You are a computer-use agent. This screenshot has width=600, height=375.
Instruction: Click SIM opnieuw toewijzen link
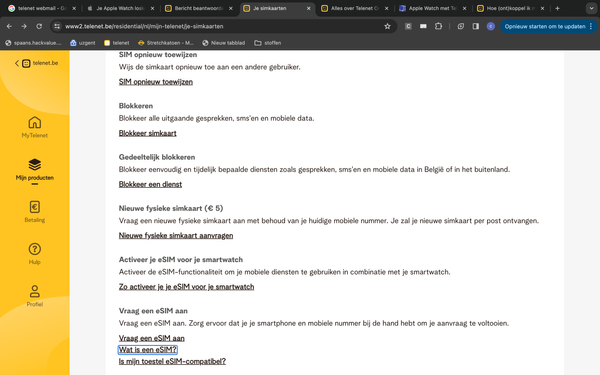(x=156, y=82)
